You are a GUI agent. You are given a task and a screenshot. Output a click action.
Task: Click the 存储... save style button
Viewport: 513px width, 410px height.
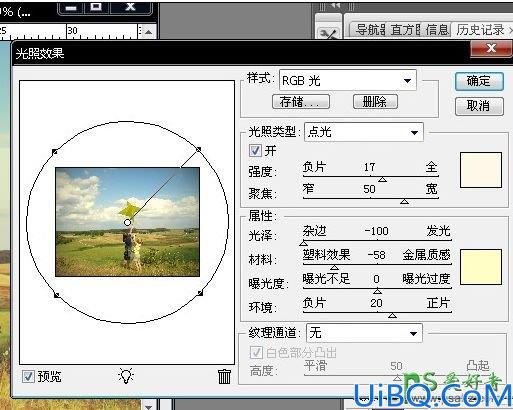[x=301, y=102]
